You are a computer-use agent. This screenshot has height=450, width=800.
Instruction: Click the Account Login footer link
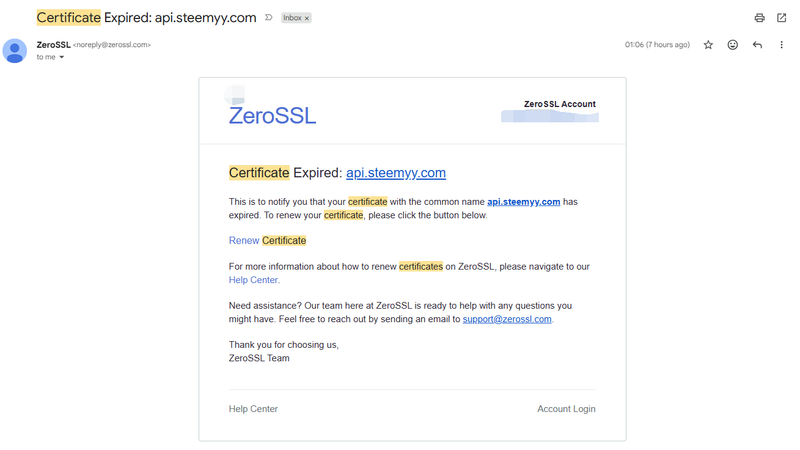(x=566, y=409)
